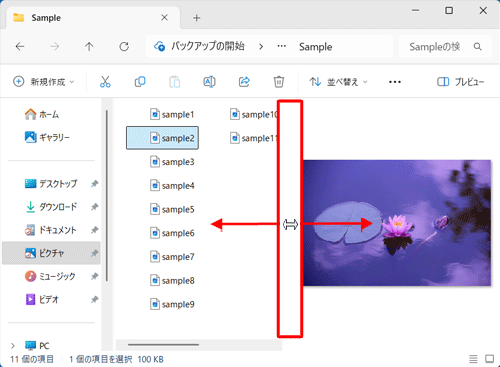Select file sample9
Screen dimensions: 500x367
click(x=172, y=304)
